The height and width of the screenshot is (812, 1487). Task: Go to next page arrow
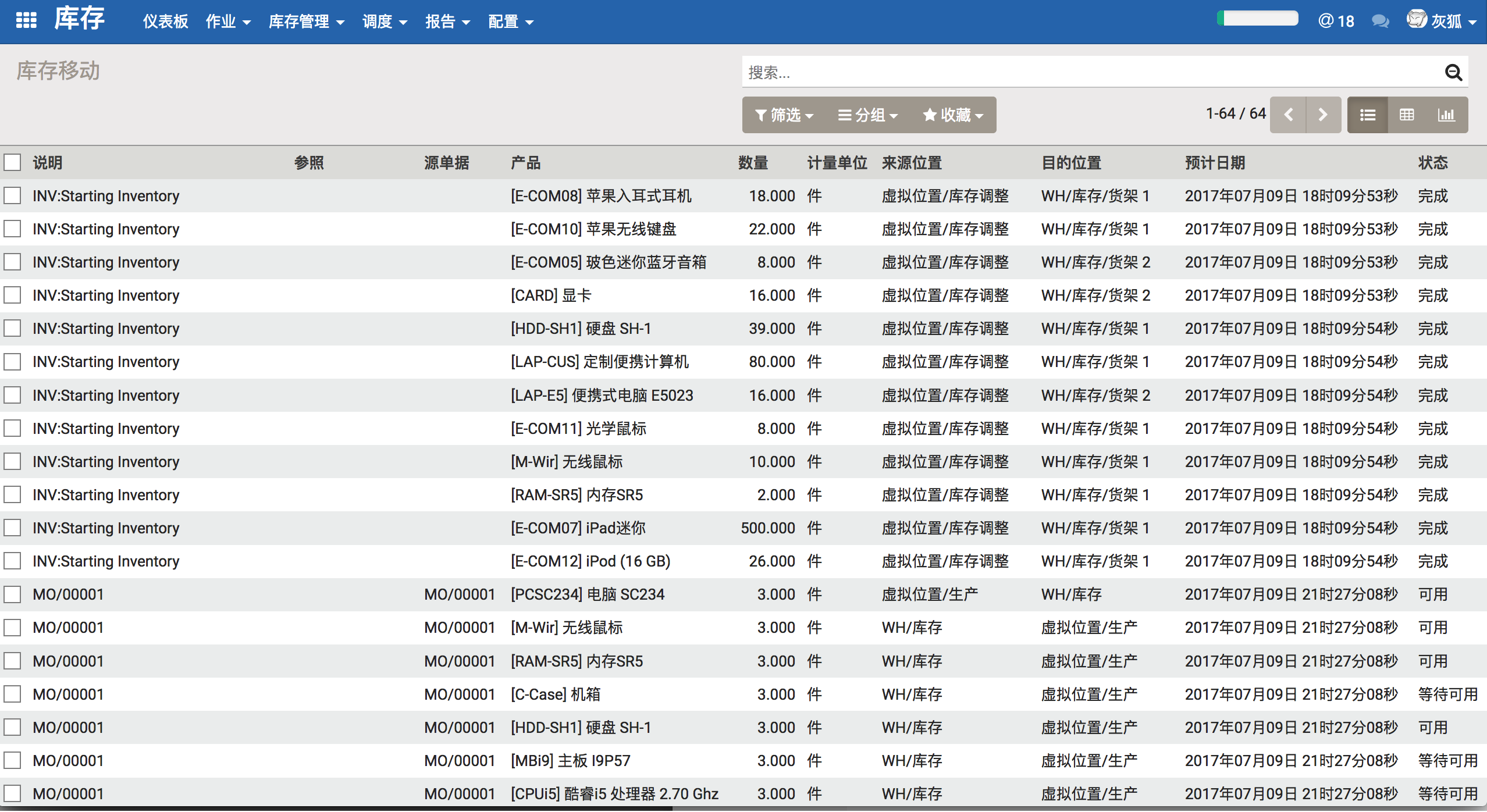pyautogui.click(x=1323, y=115)
